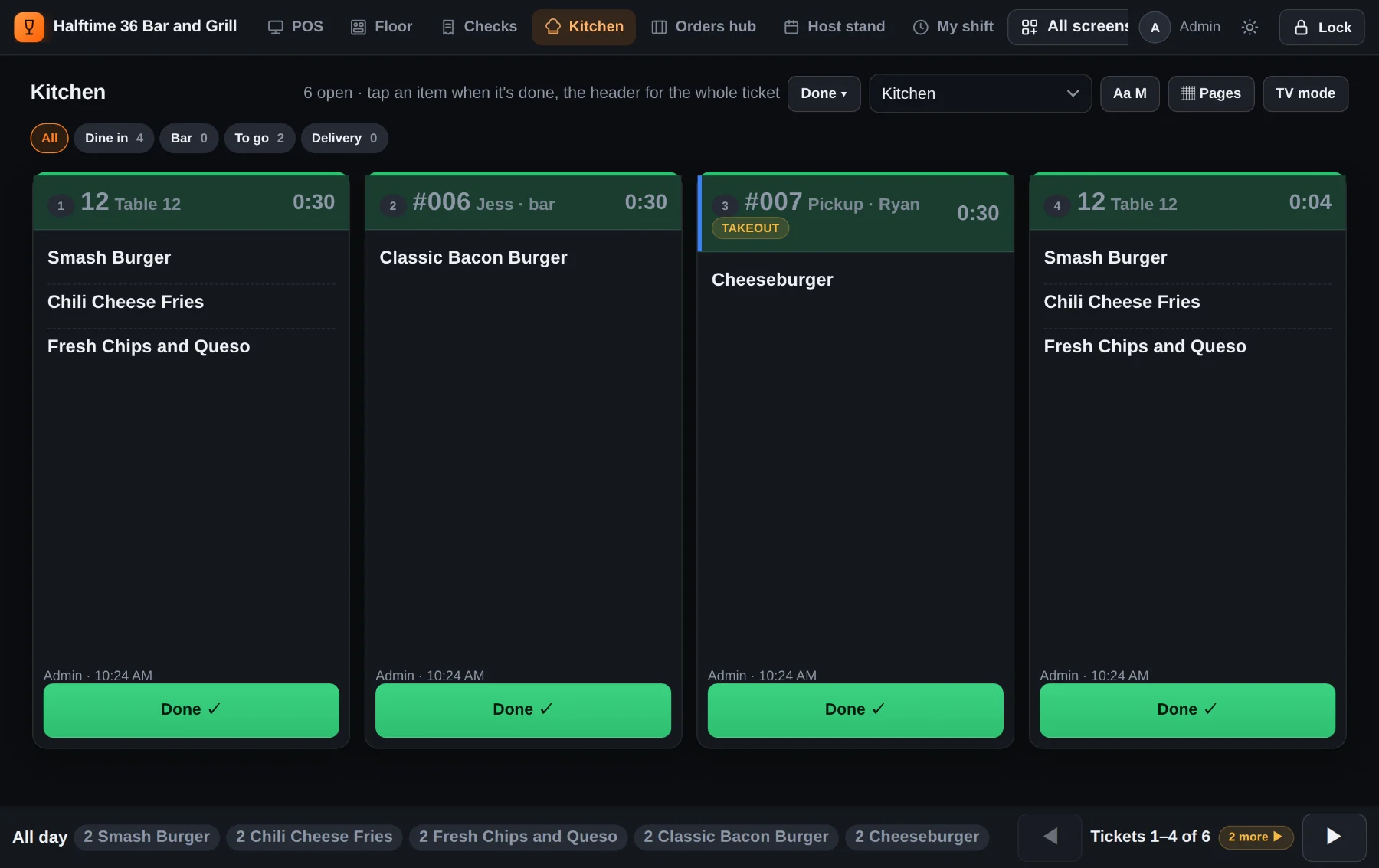Screen dimensions: 1379x868
Task: Enable TV mode
Action: [1305, 93]
